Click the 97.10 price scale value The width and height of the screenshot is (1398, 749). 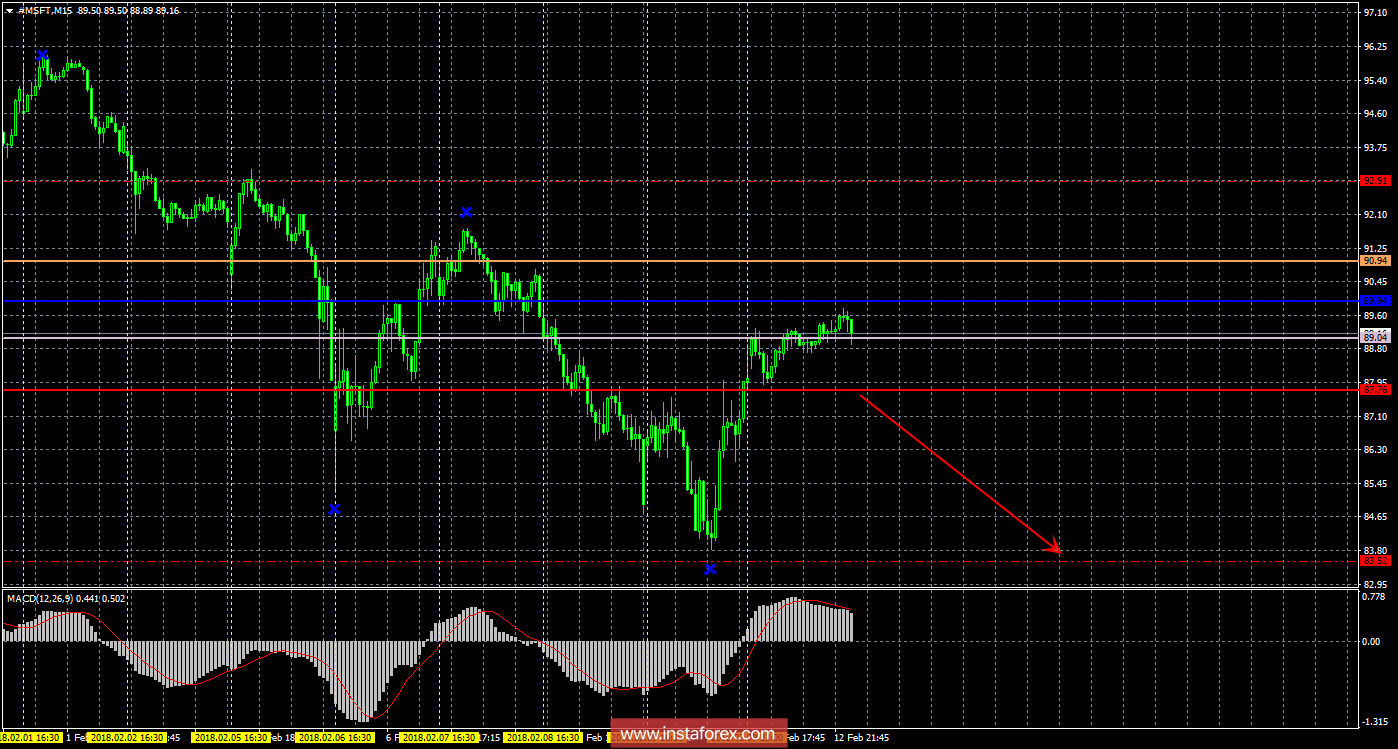click(x=1375, y=13)
